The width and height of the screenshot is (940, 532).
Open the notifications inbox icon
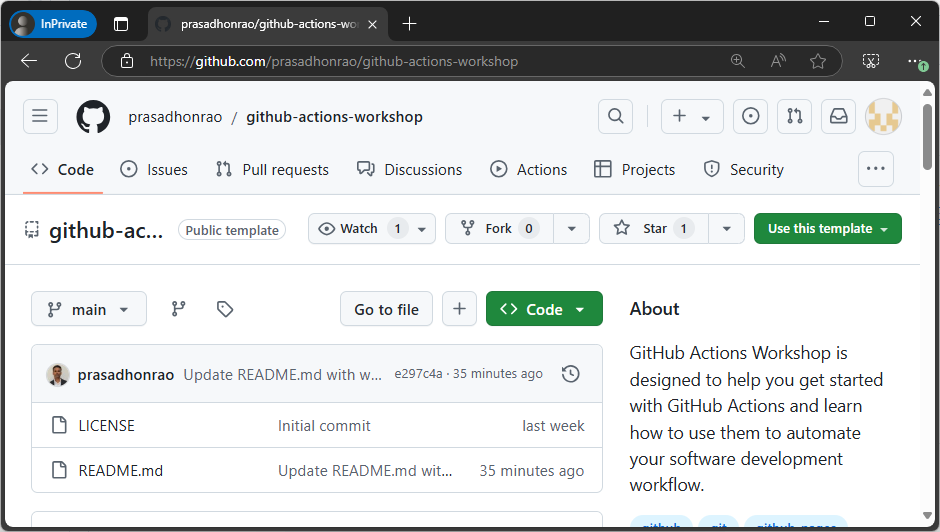[838, 116]
